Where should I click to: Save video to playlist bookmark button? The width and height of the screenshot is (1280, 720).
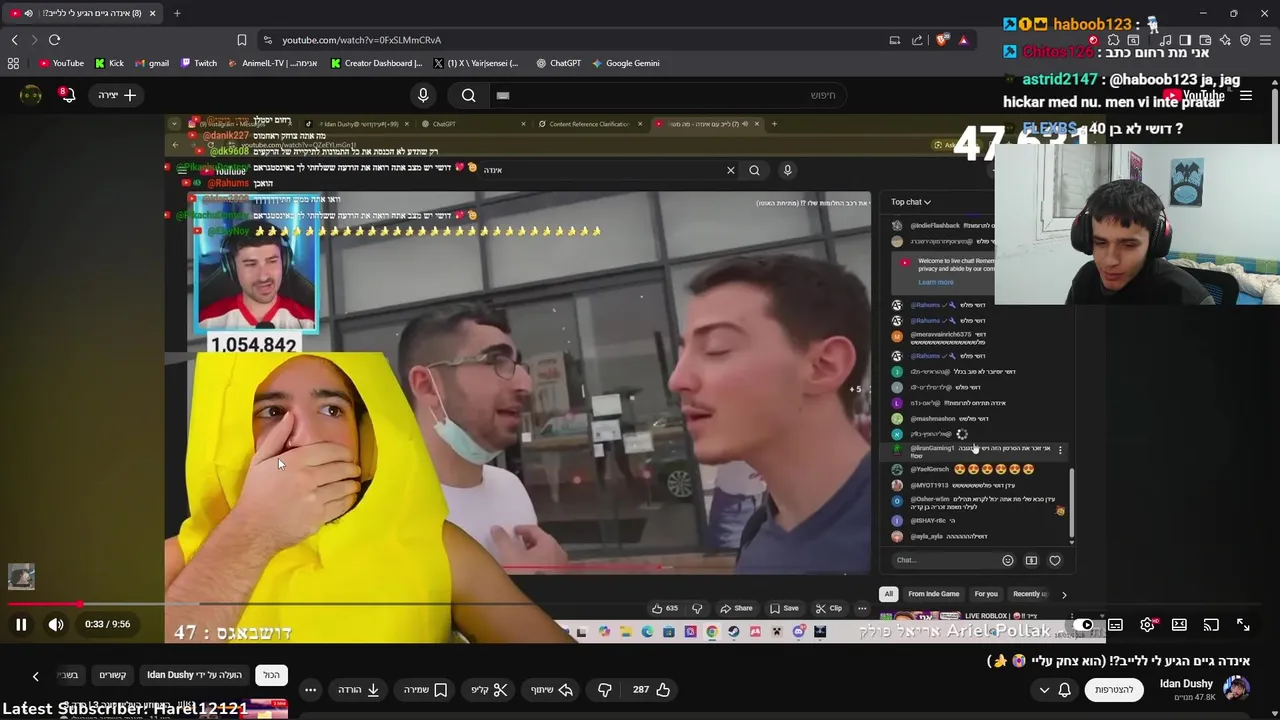(425, 689)
